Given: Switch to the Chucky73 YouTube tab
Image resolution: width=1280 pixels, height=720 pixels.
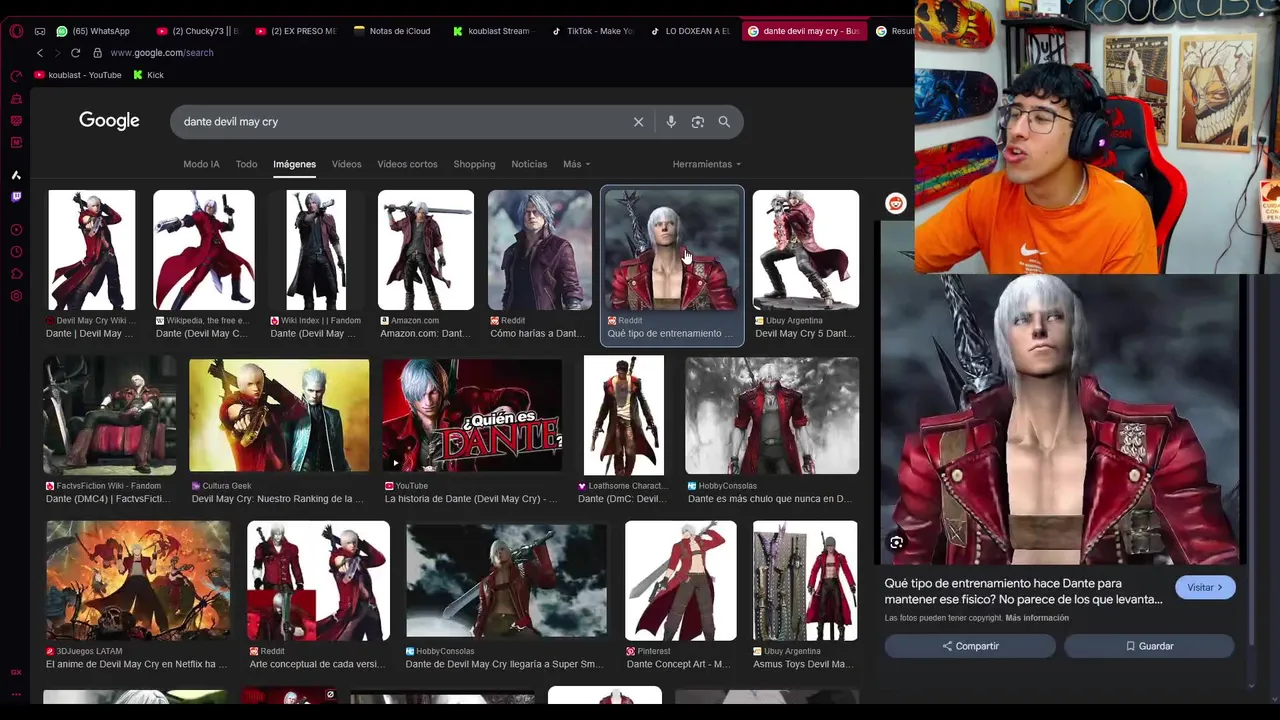Looking at the screenshot, I should tap(197, 31).
